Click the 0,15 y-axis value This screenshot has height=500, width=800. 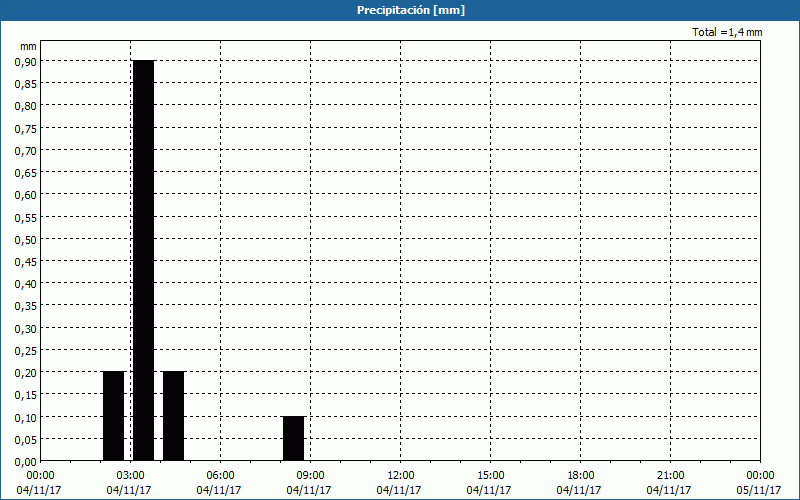(x=26, y=395)
